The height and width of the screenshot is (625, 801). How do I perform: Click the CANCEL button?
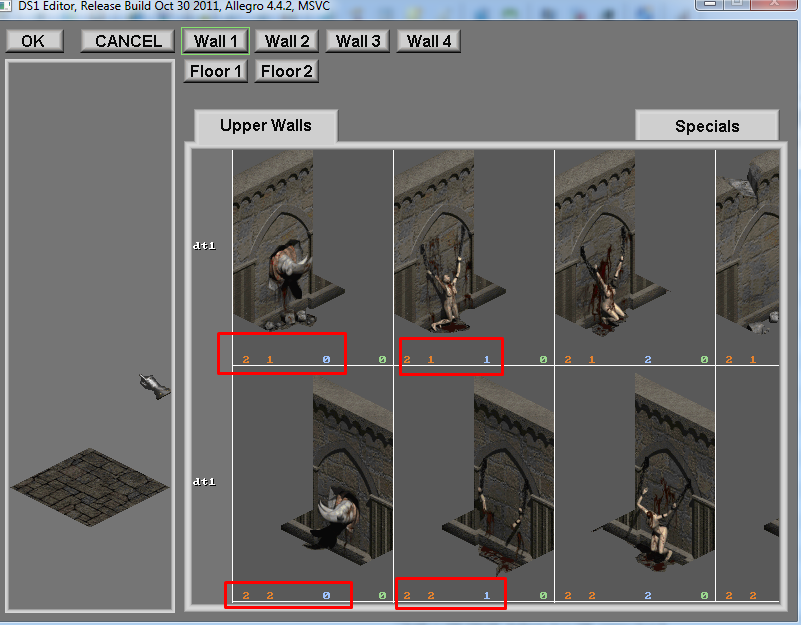click(x=128, y=41)
